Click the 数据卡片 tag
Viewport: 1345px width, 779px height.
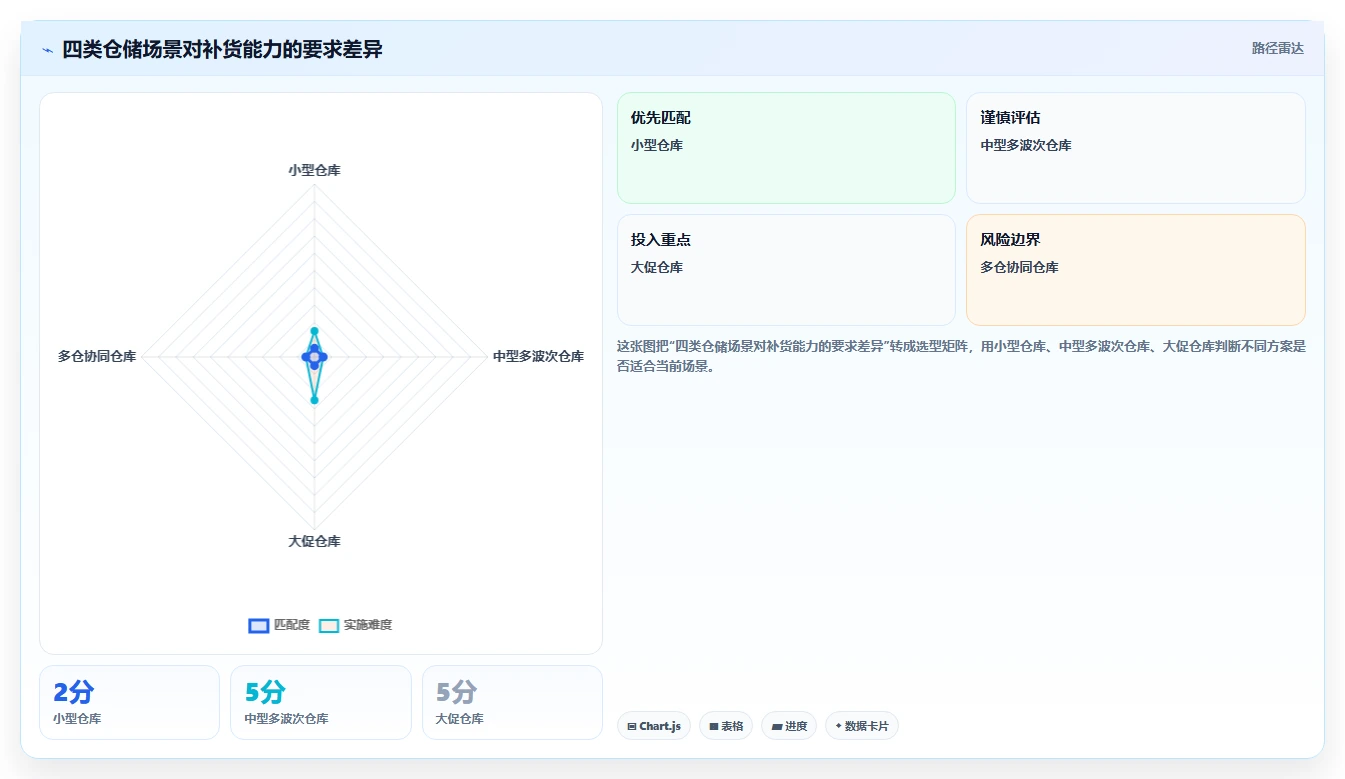[862, 726]
